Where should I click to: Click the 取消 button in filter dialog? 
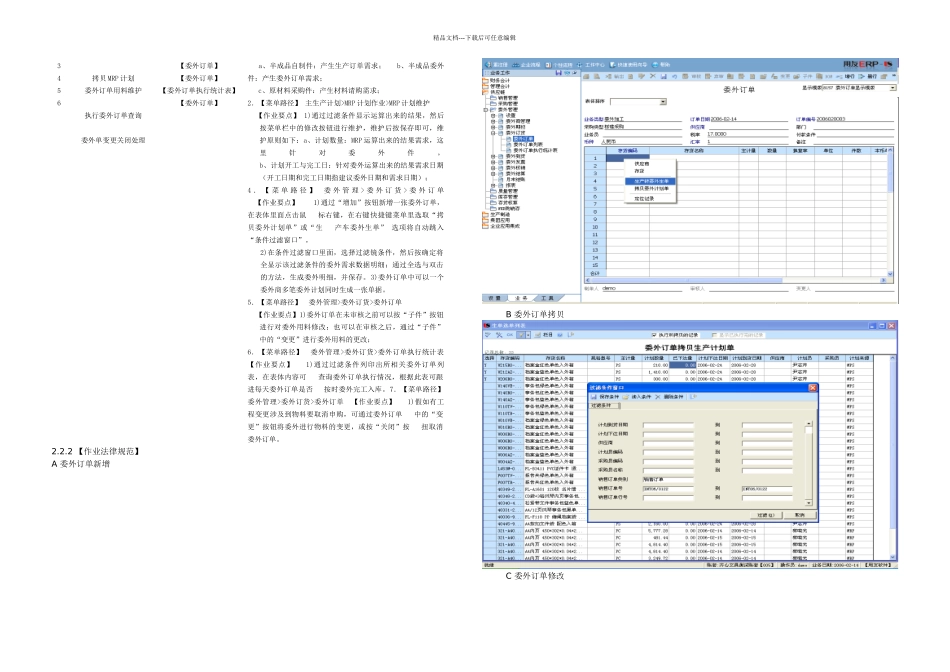click(800, 515)
